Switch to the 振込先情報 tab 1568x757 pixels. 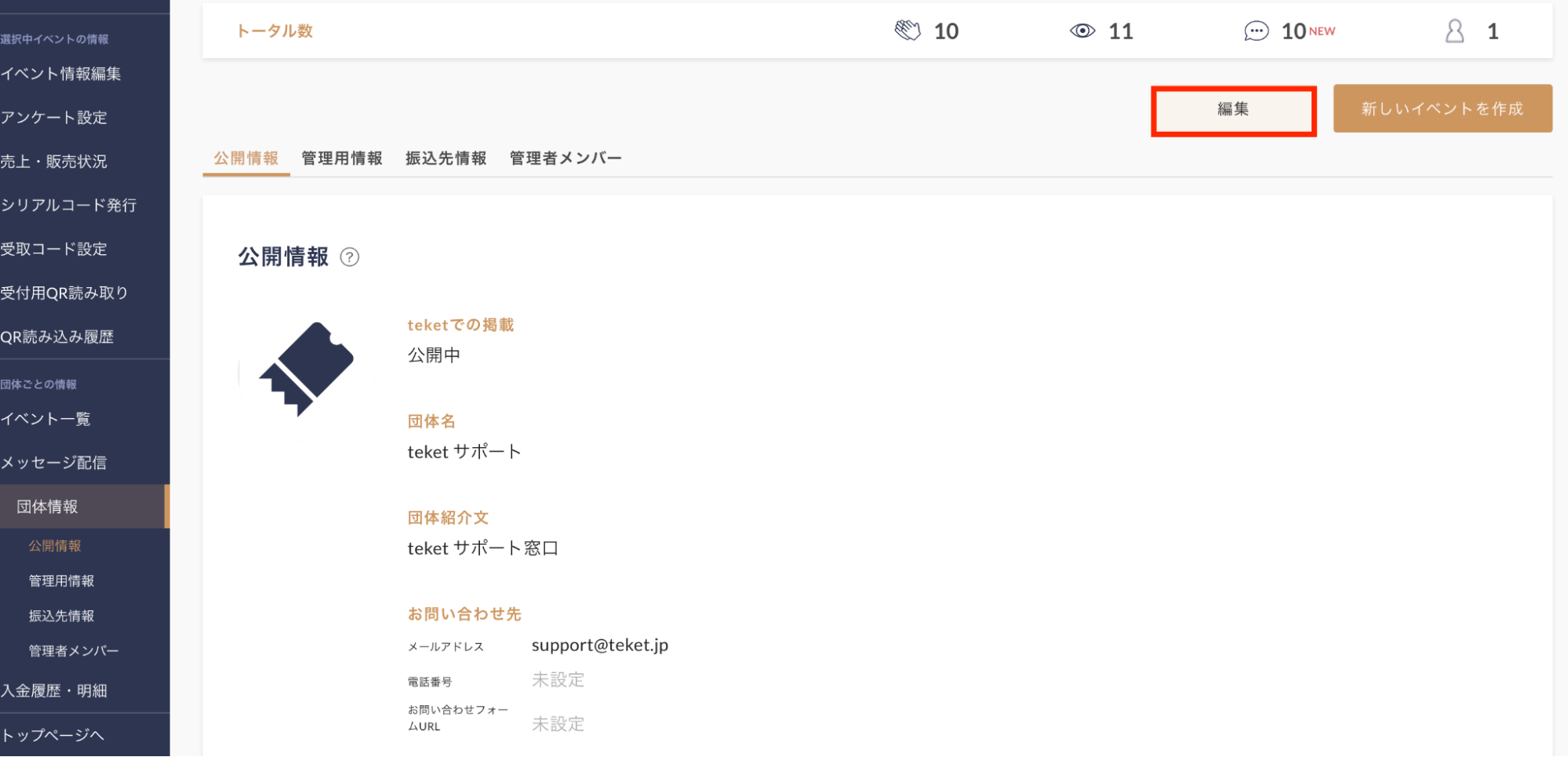click(446, 158)
